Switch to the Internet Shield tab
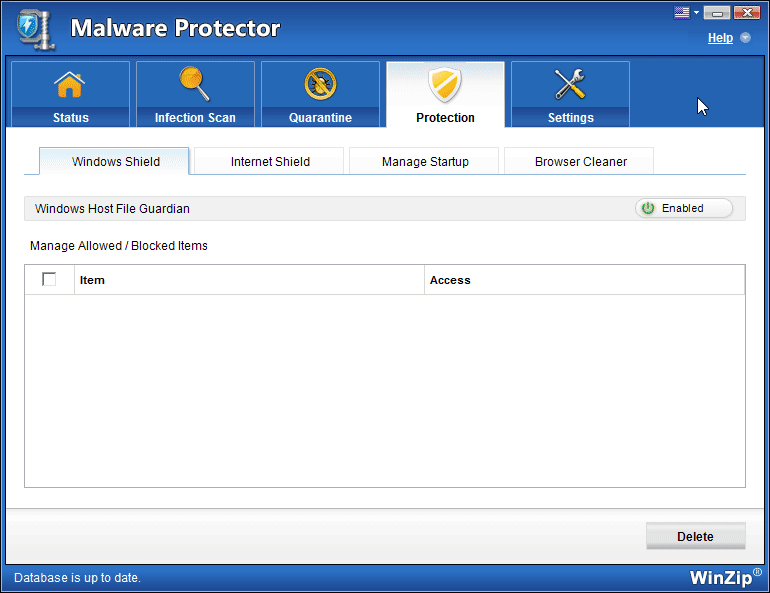This screenshot has height=593, width=770. point(270,161)
